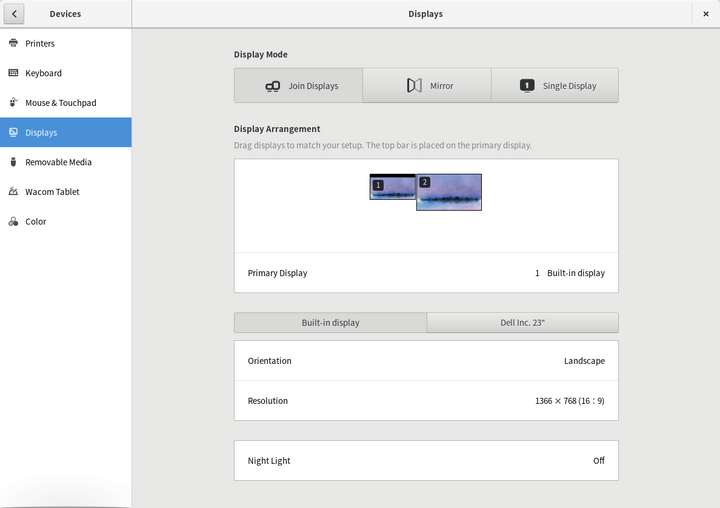720x508 pixels.
Task: Switch to Built-in display tab
Action: tap(330, 323)
